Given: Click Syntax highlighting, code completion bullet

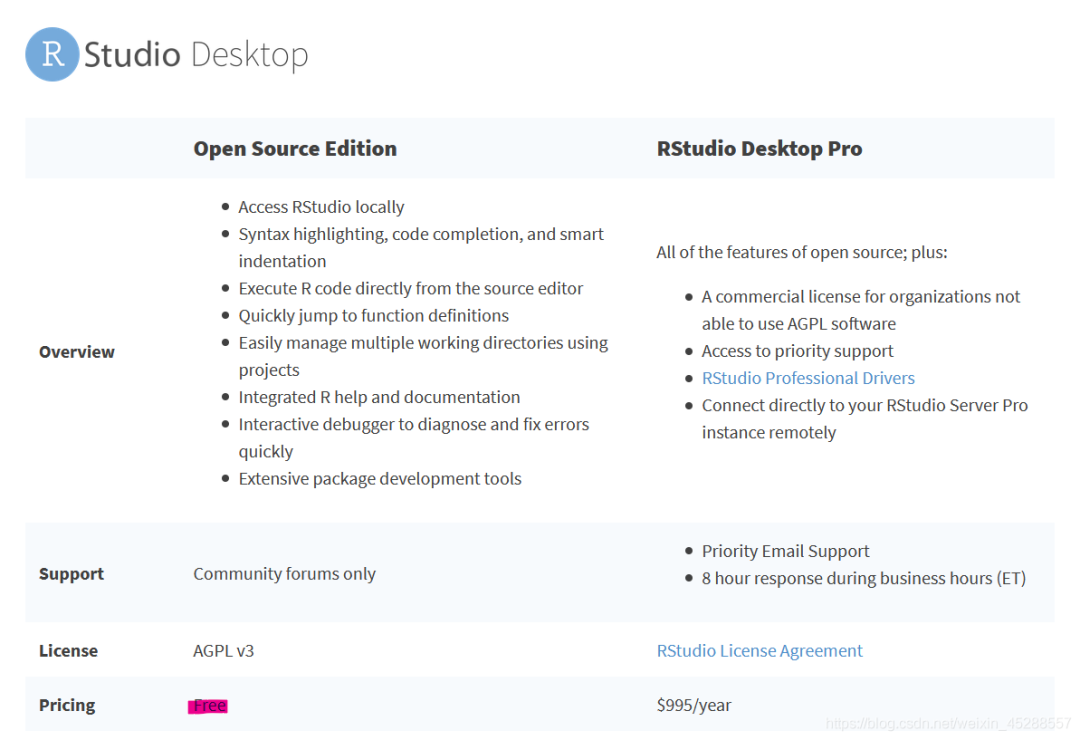Looking at the screenshot, I should coord(421,247).
